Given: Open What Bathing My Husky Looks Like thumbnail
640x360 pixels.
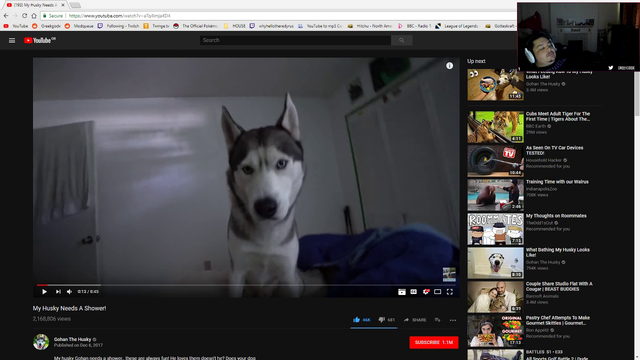Looking at the screenshot, I should click(496, 263).
